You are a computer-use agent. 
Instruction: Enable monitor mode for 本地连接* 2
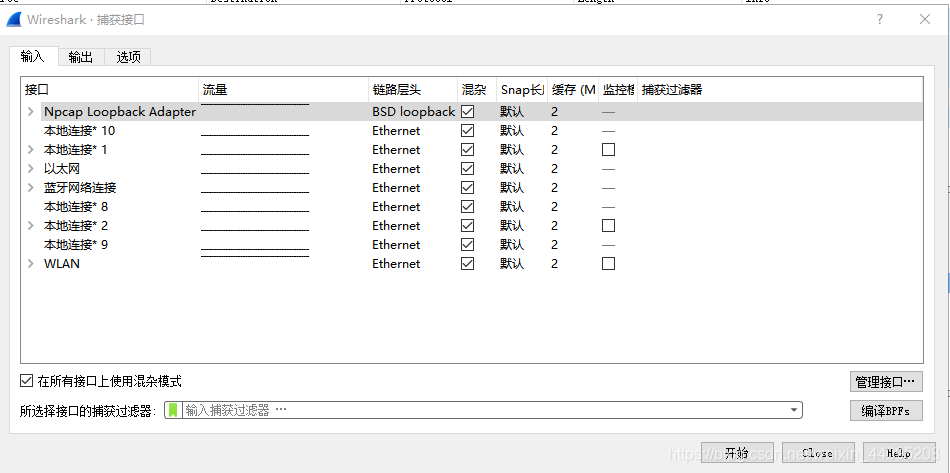tap(608, 225)
